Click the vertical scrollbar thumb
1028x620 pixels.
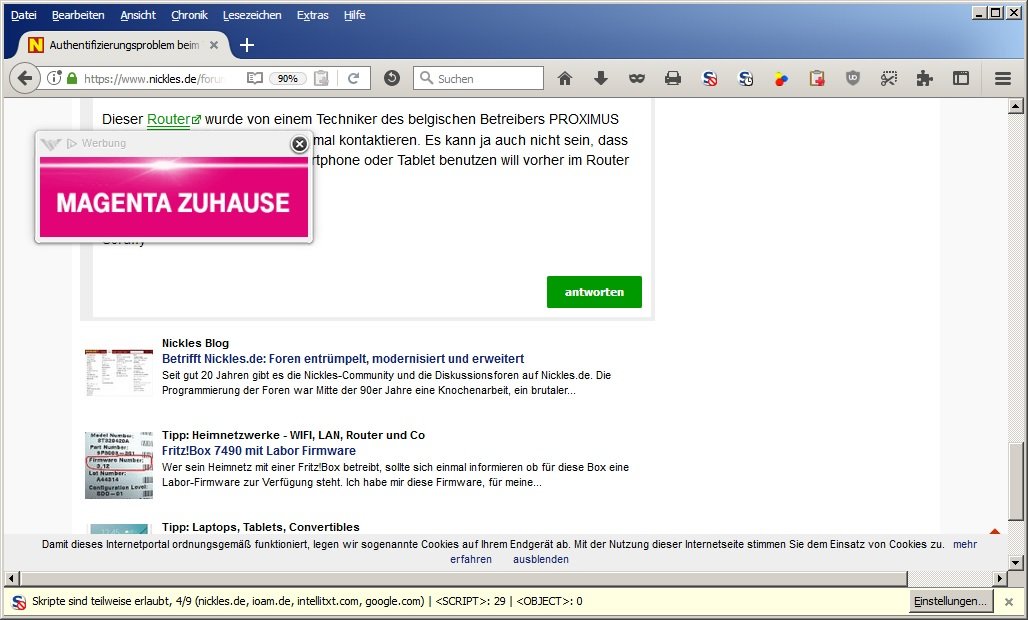tap(1016, 480)
